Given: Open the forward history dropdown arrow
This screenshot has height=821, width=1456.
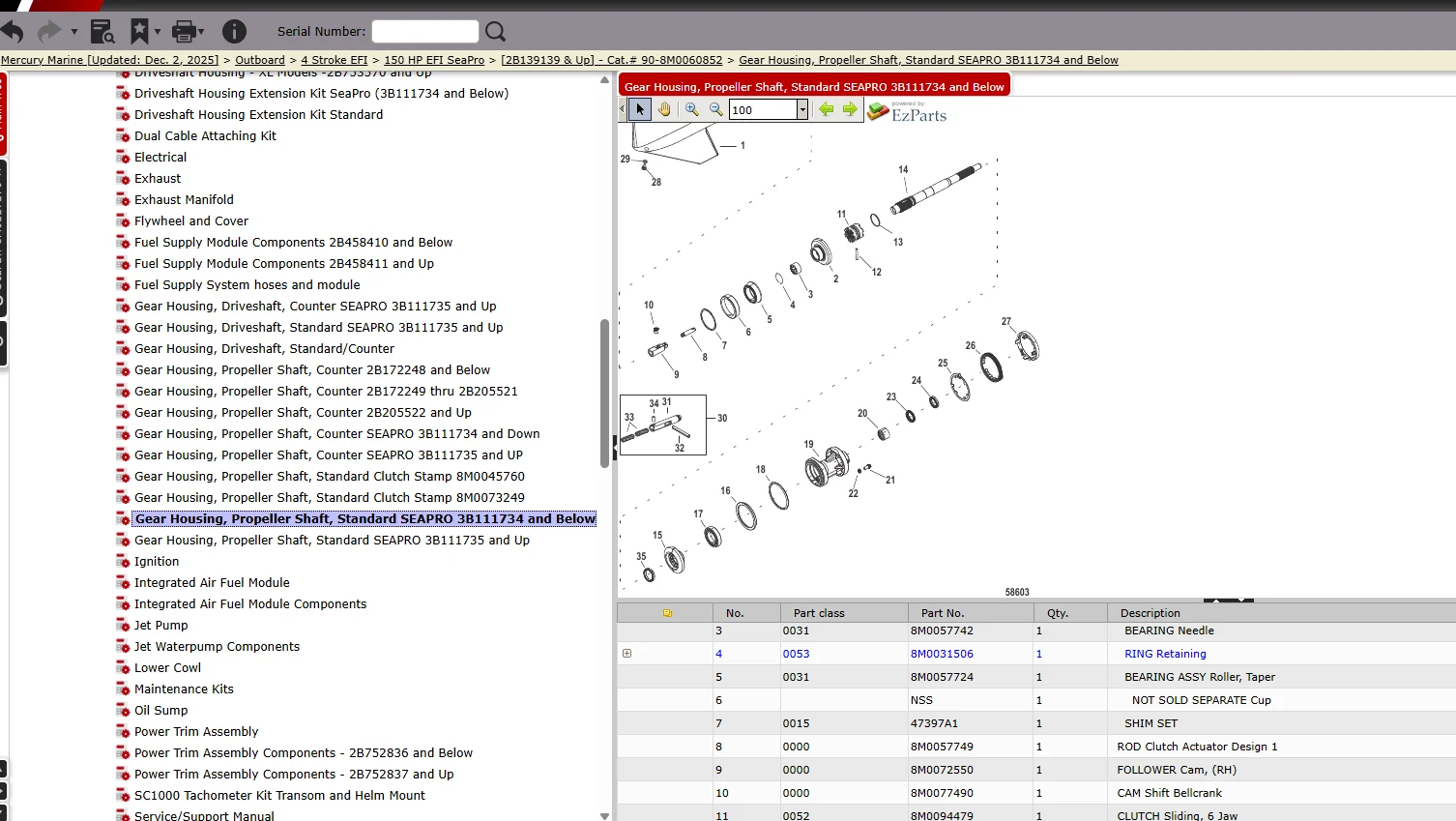Looking at the screenshot, I should tap(73, 32).
